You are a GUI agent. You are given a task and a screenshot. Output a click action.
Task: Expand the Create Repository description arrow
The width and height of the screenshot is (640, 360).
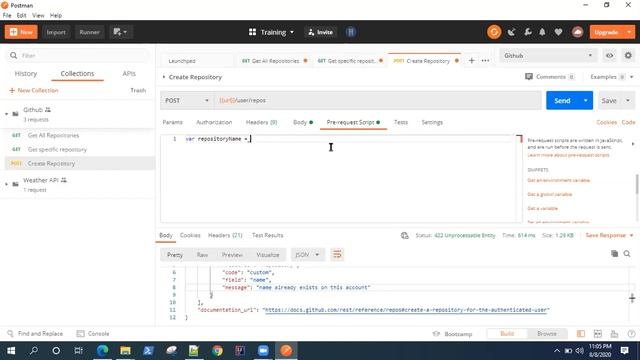coord(164,77)
